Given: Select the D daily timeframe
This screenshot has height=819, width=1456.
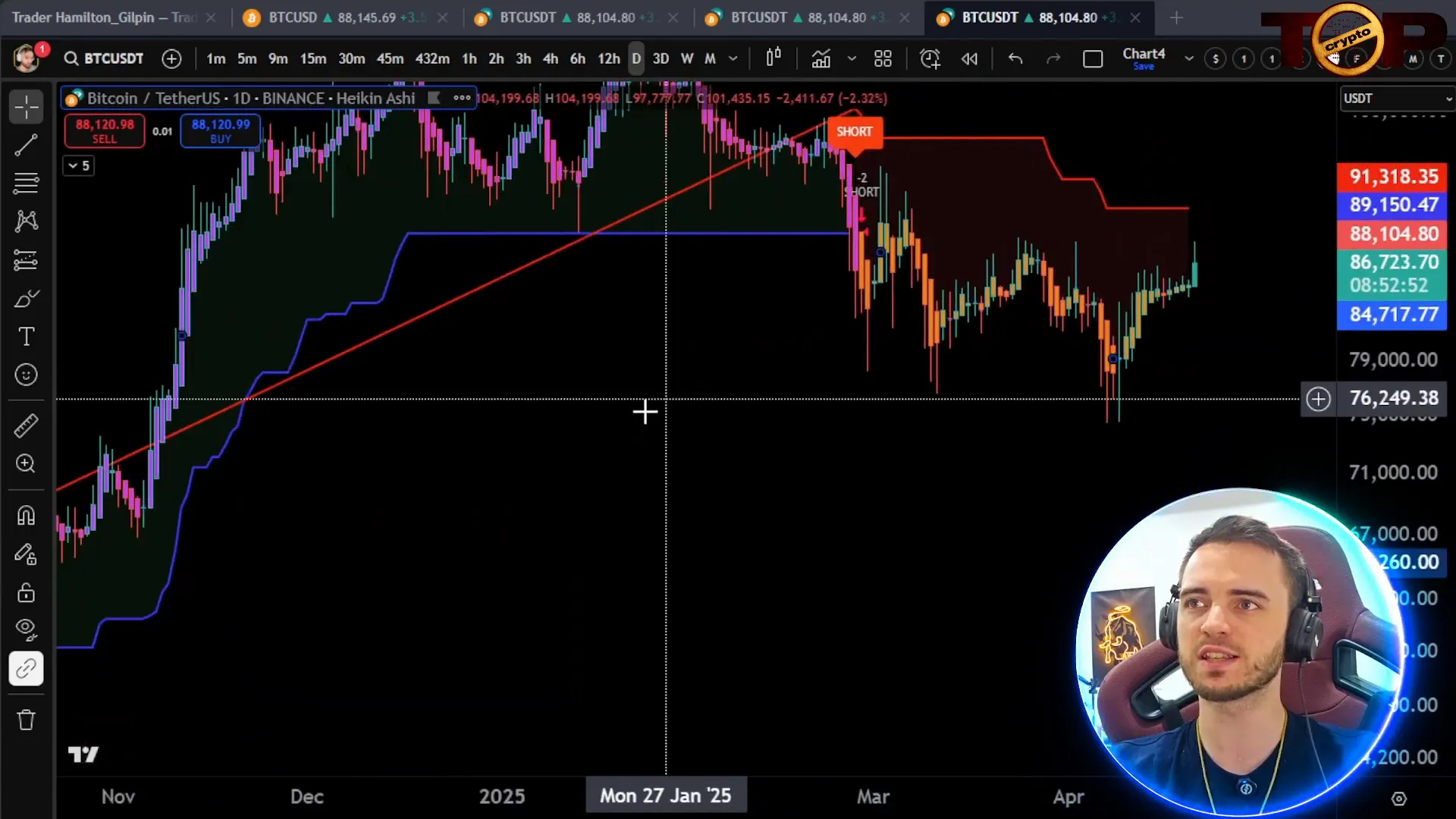Looking at the screenshot, I should (x=636, y=58).
